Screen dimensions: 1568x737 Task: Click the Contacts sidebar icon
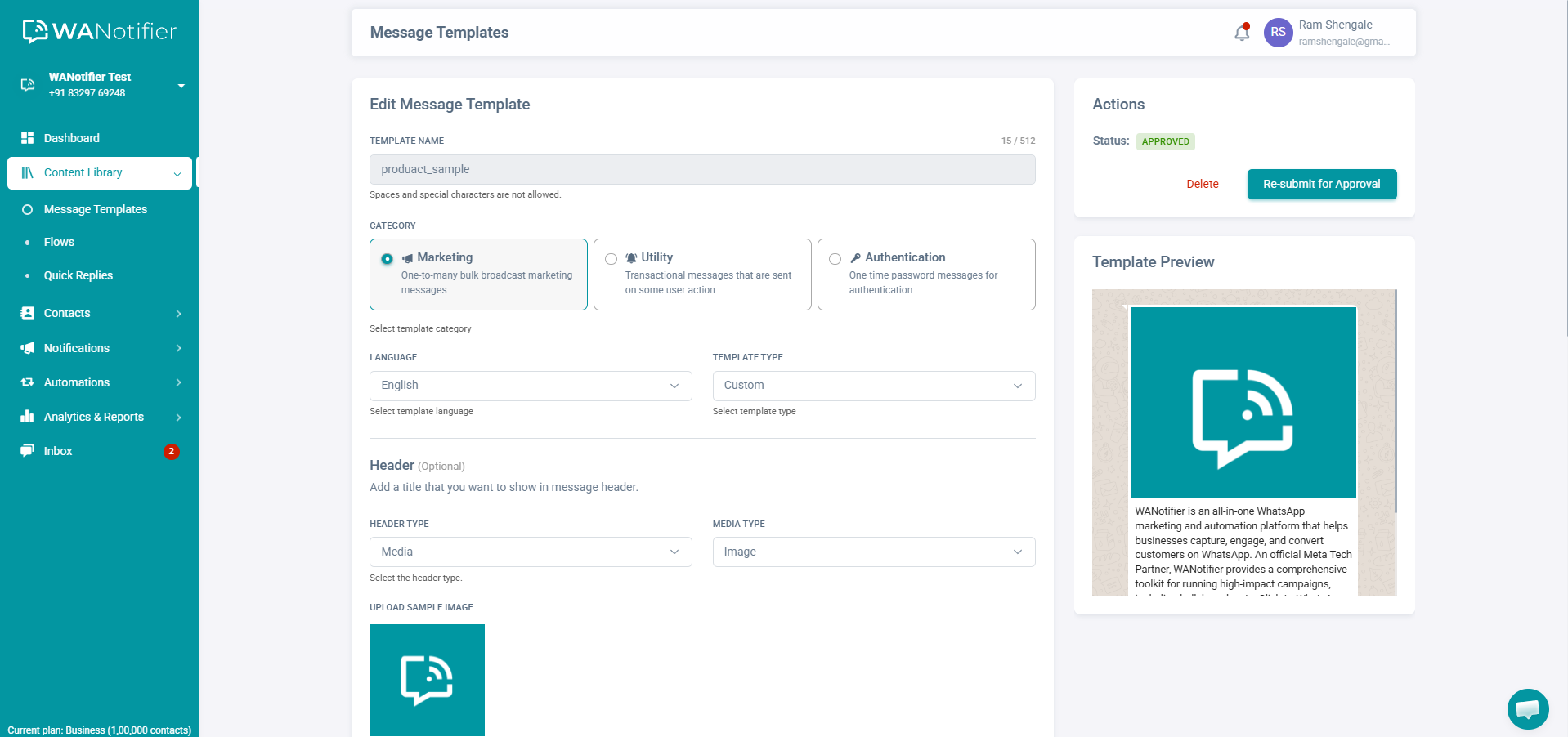(28, 313)
